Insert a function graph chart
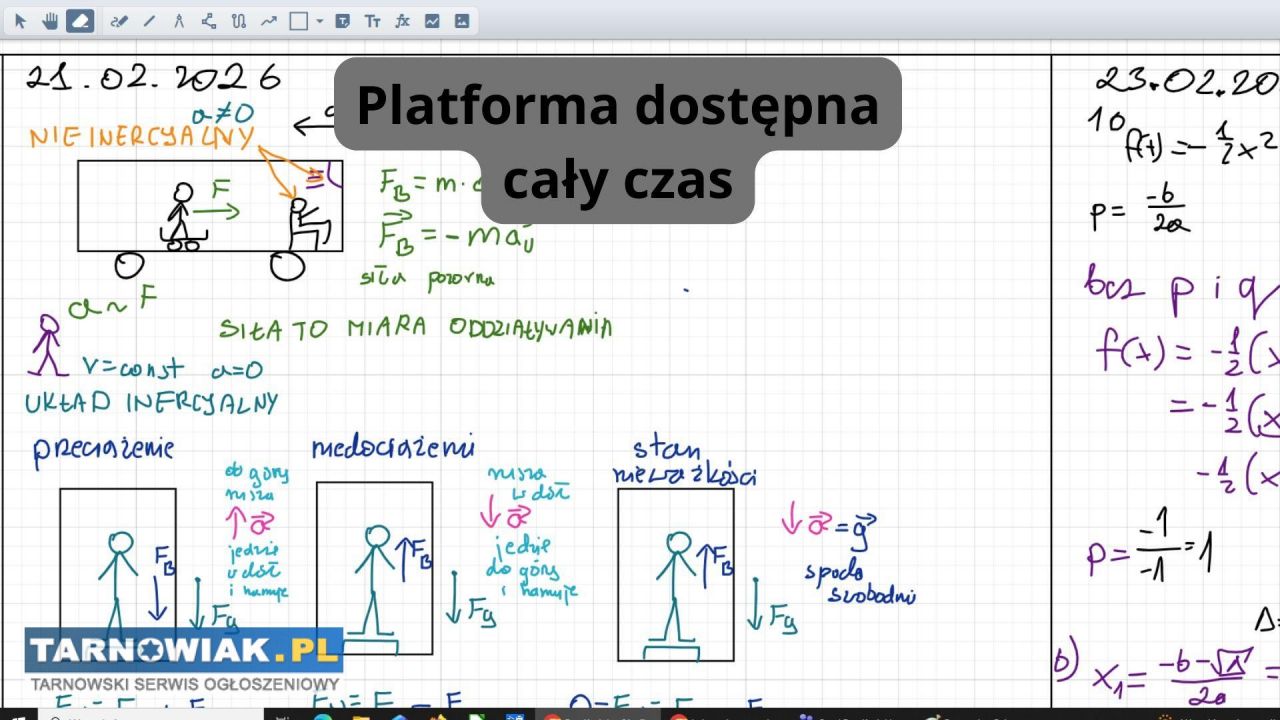This screenshot has width=1280, height=720. click(x=432, y=20)
